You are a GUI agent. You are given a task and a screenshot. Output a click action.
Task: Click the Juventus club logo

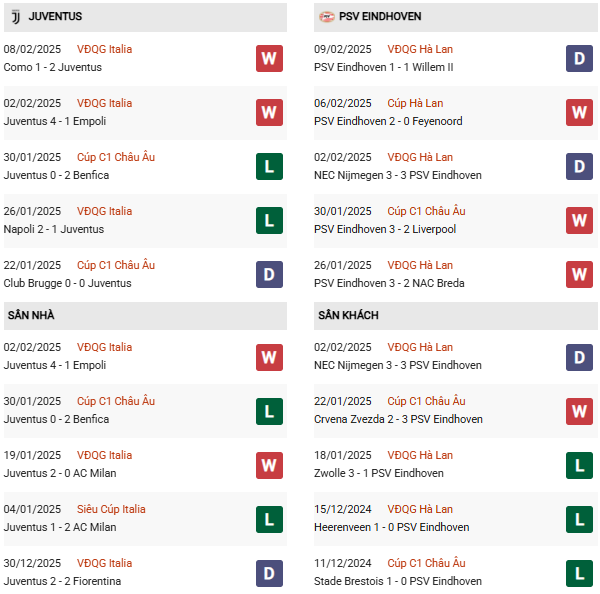point(15,17)
